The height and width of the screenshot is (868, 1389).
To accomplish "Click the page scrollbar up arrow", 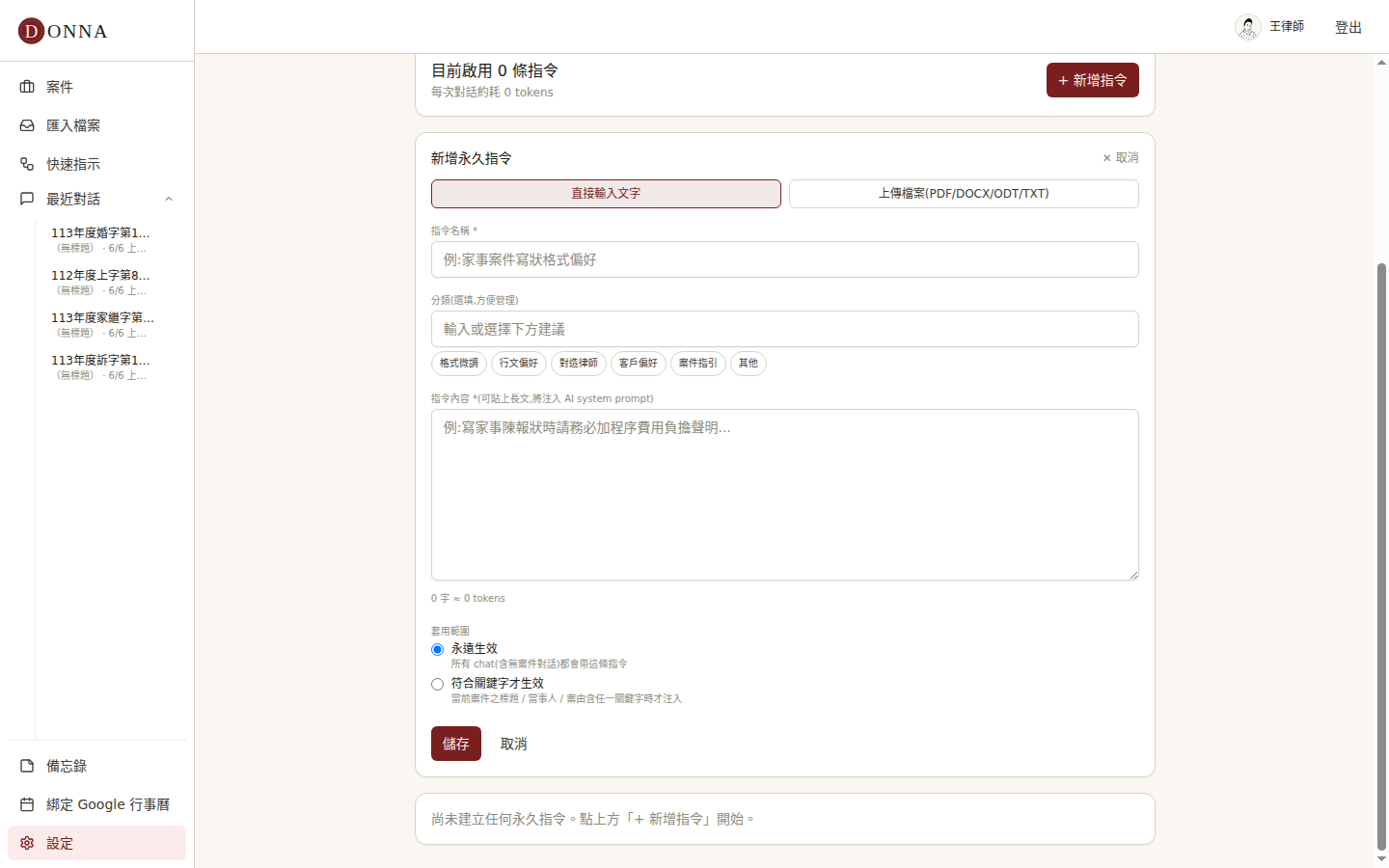I will (1381, 62).
